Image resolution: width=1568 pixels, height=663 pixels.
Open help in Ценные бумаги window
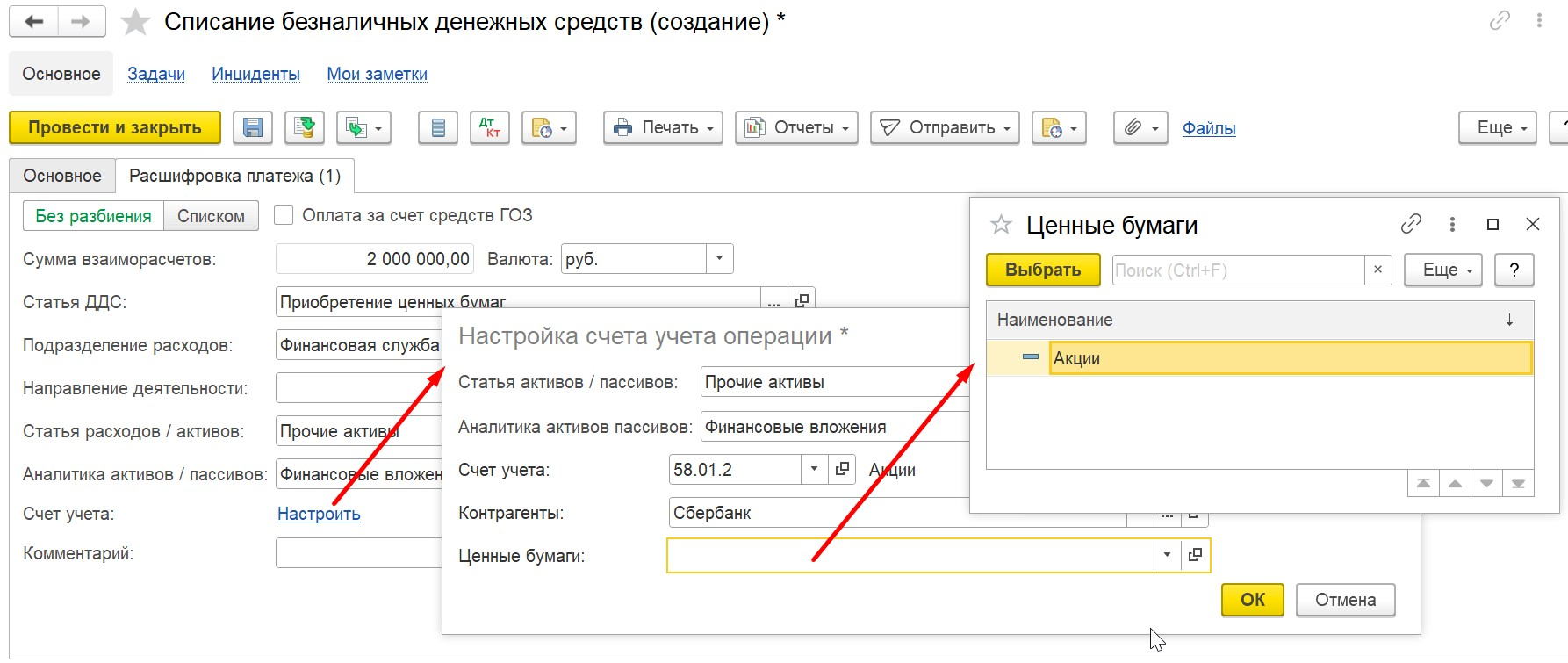tap(1514, 270)
